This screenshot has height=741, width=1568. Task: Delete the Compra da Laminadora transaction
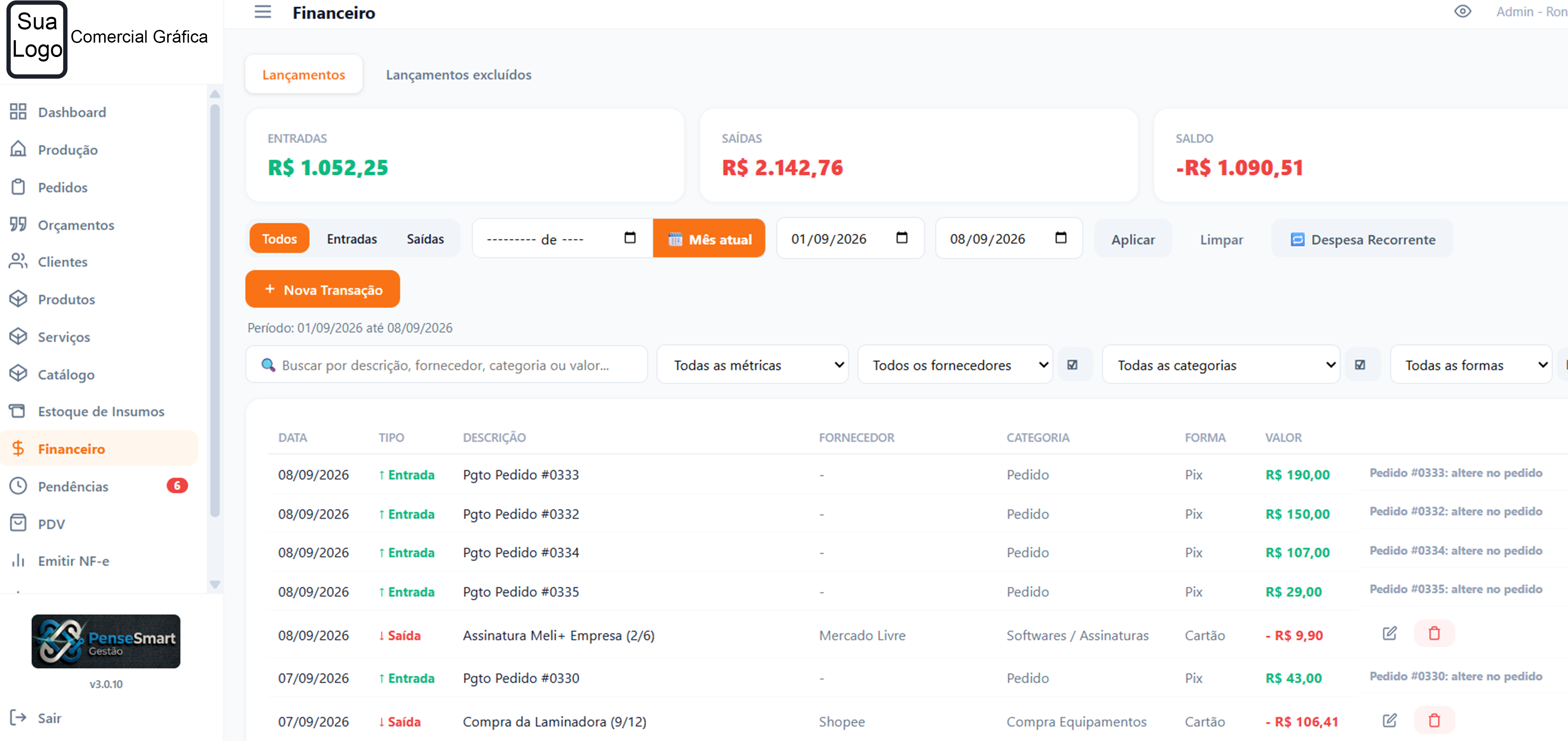[x=1434, y=721]
